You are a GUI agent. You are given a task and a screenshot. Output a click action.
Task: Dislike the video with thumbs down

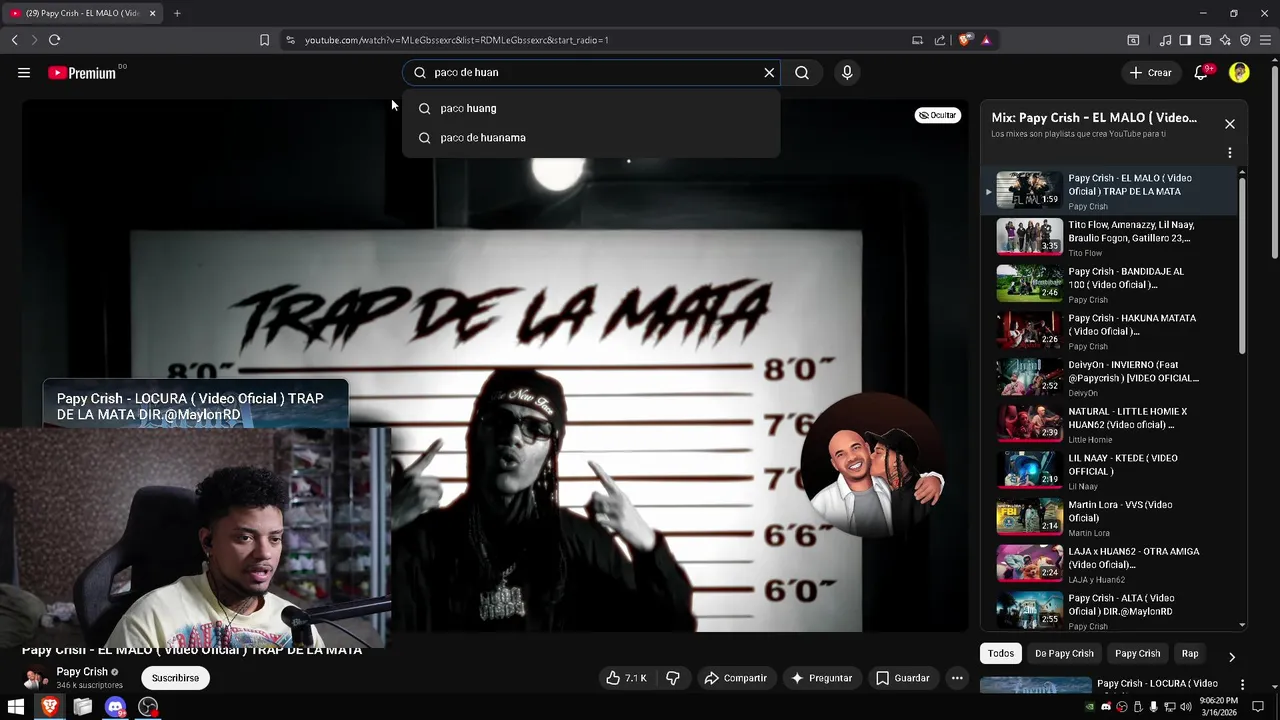click(x=673, y=678)
